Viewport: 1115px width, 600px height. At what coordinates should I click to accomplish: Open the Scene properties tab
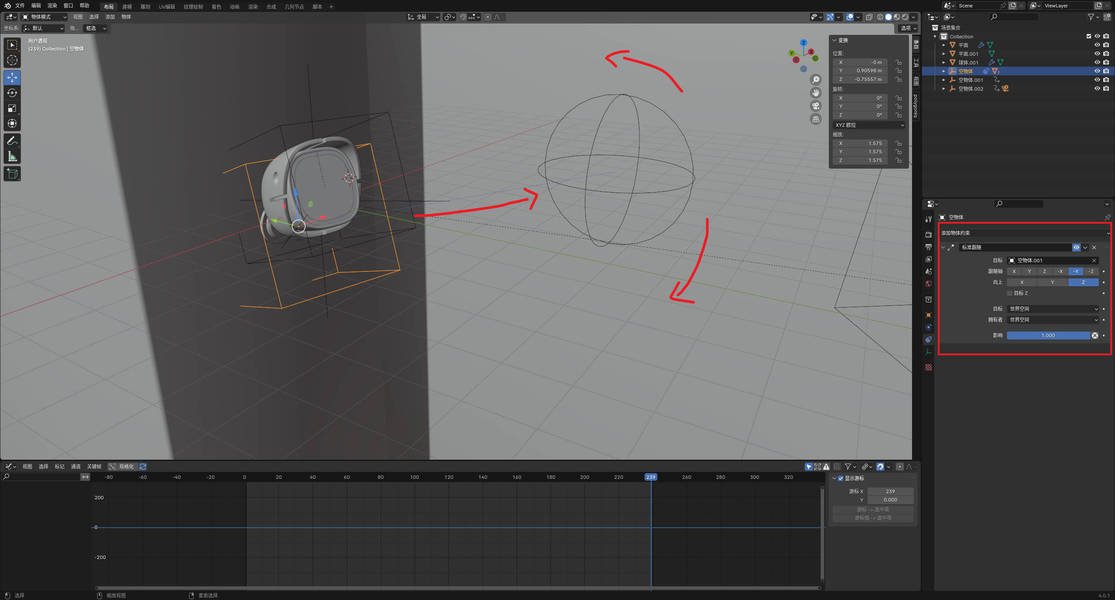pyautogui.click(x=928, y=271)
